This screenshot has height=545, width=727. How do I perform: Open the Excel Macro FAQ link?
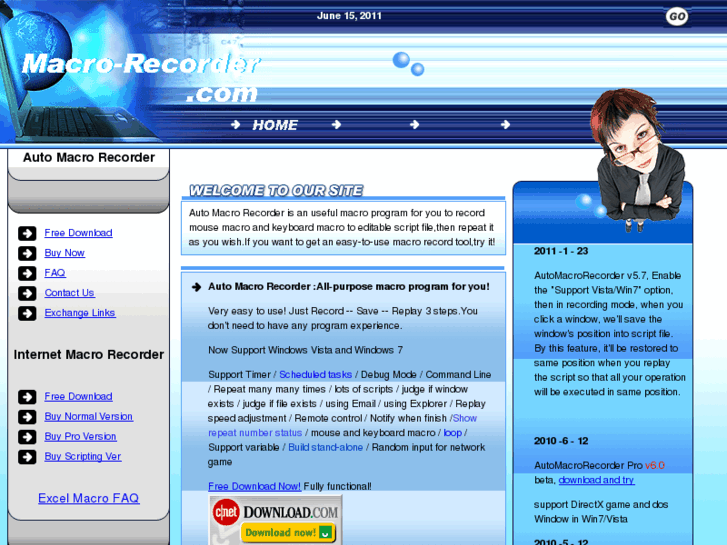point(89,498)
